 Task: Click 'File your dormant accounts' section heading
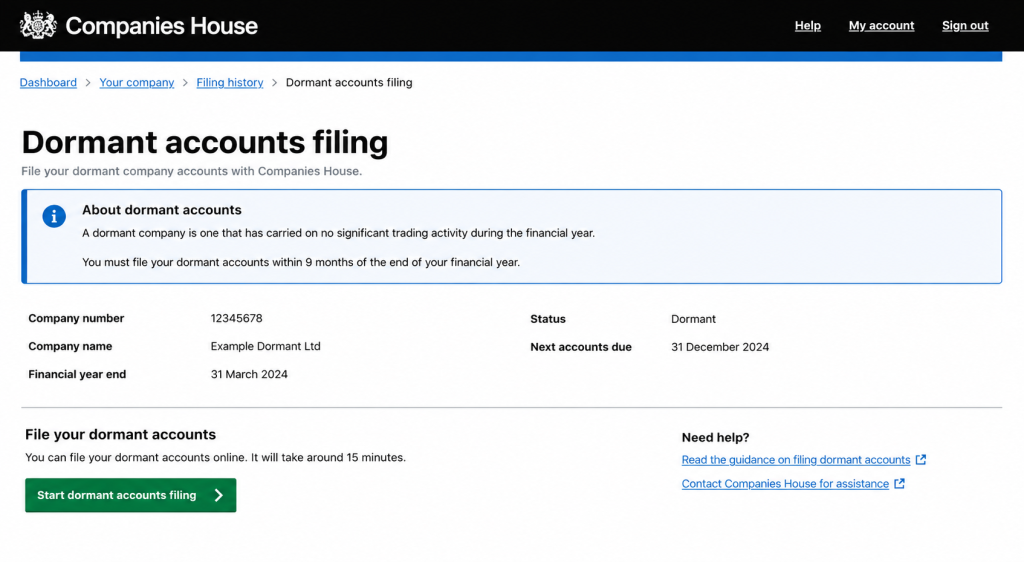[x=120, y=434]
